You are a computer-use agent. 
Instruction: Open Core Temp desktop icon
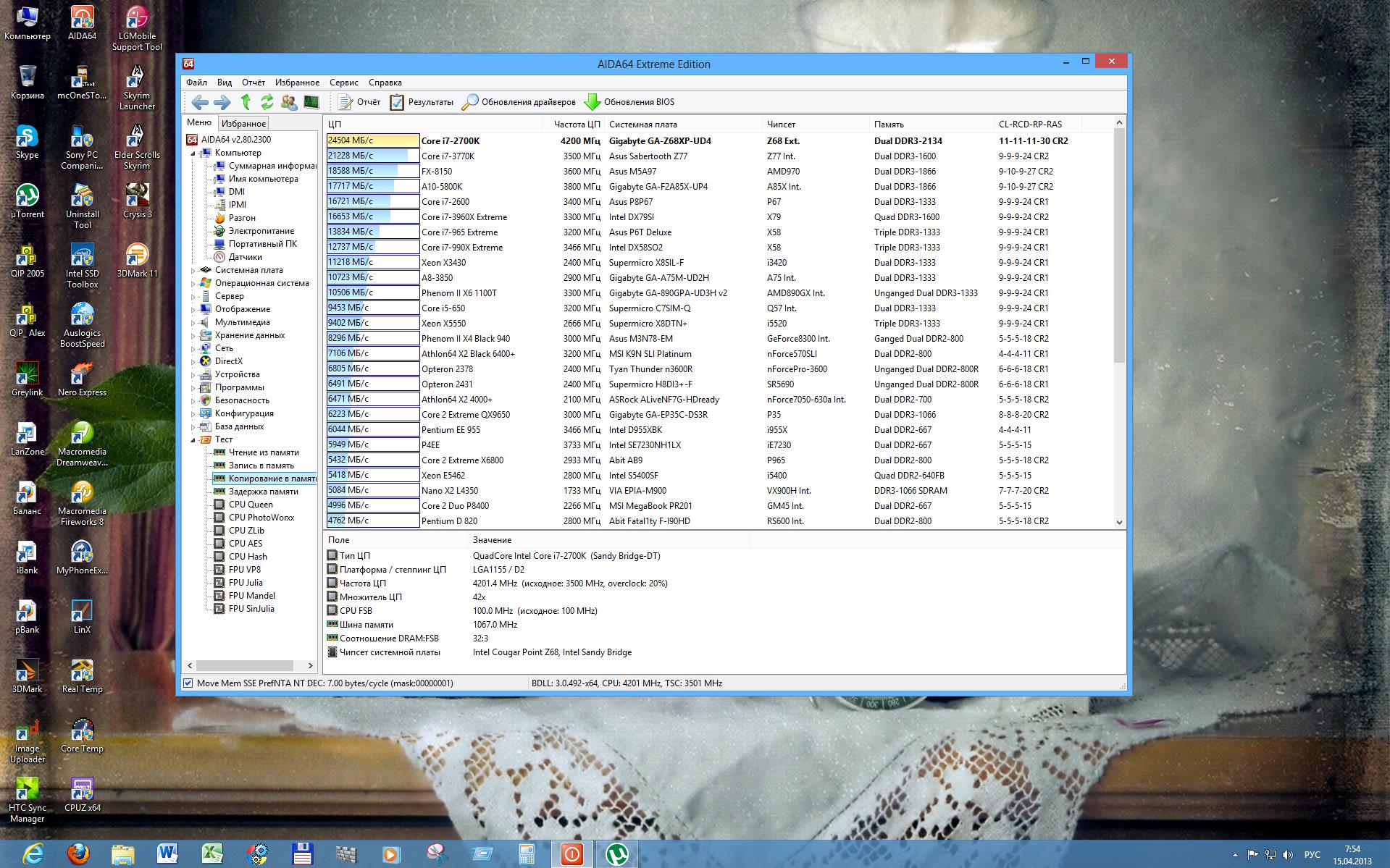82,735
